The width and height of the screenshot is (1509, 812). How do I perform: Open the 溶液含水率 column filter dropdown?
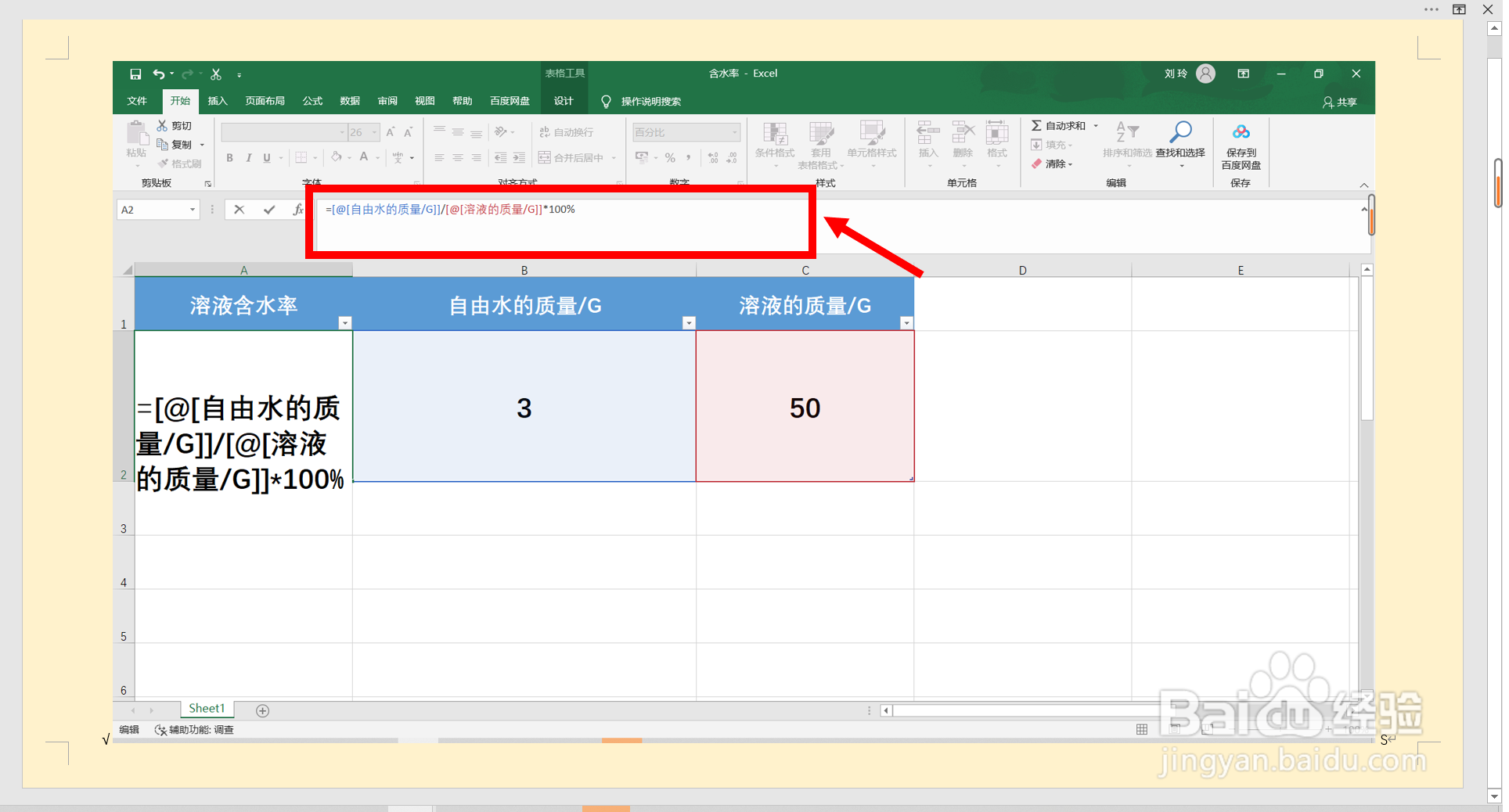pyautogui.click(x=344, y=322)
